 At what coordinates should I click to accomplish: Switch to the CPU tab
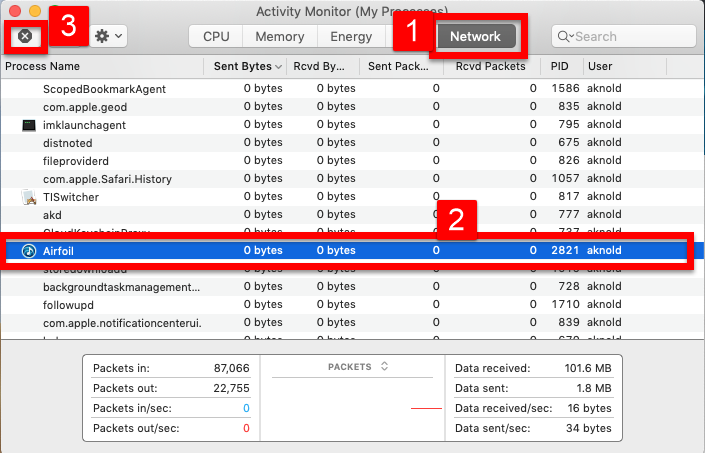216,36
